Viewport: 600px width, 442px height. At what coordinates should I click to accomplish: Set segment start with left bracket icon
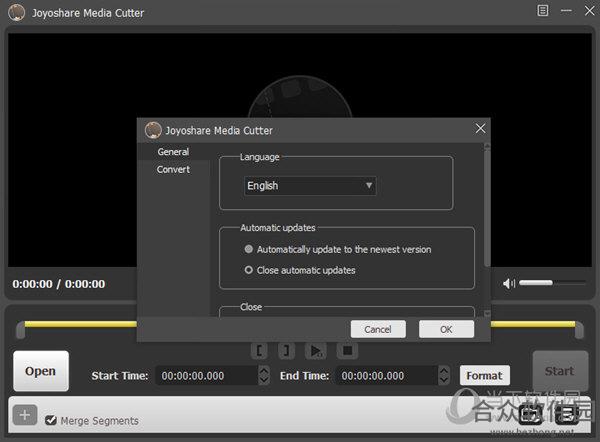pyautogui.click(x=259, y=351)
